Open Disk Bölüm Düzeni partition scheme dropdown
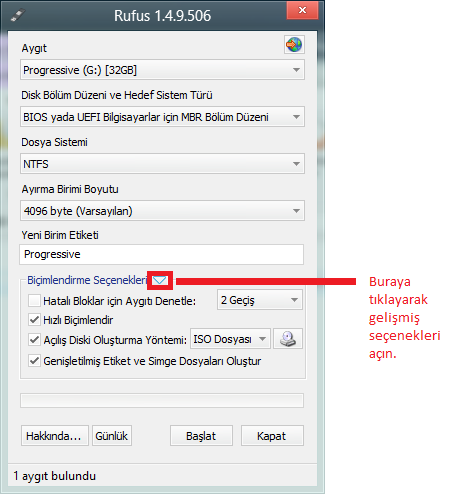 click(x=162, y=117)
